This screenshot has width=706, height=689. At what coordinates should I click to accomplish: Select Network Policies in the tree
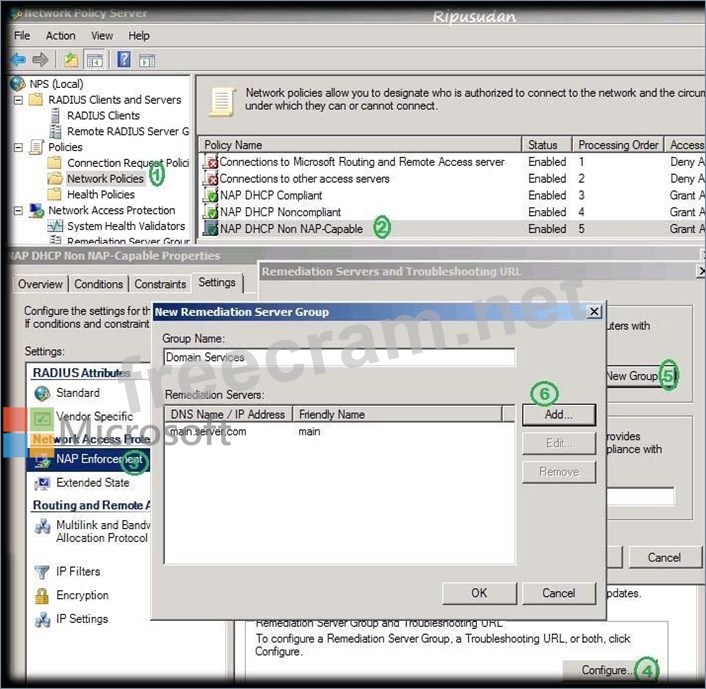pyautogui.click(x=105, y=179)
